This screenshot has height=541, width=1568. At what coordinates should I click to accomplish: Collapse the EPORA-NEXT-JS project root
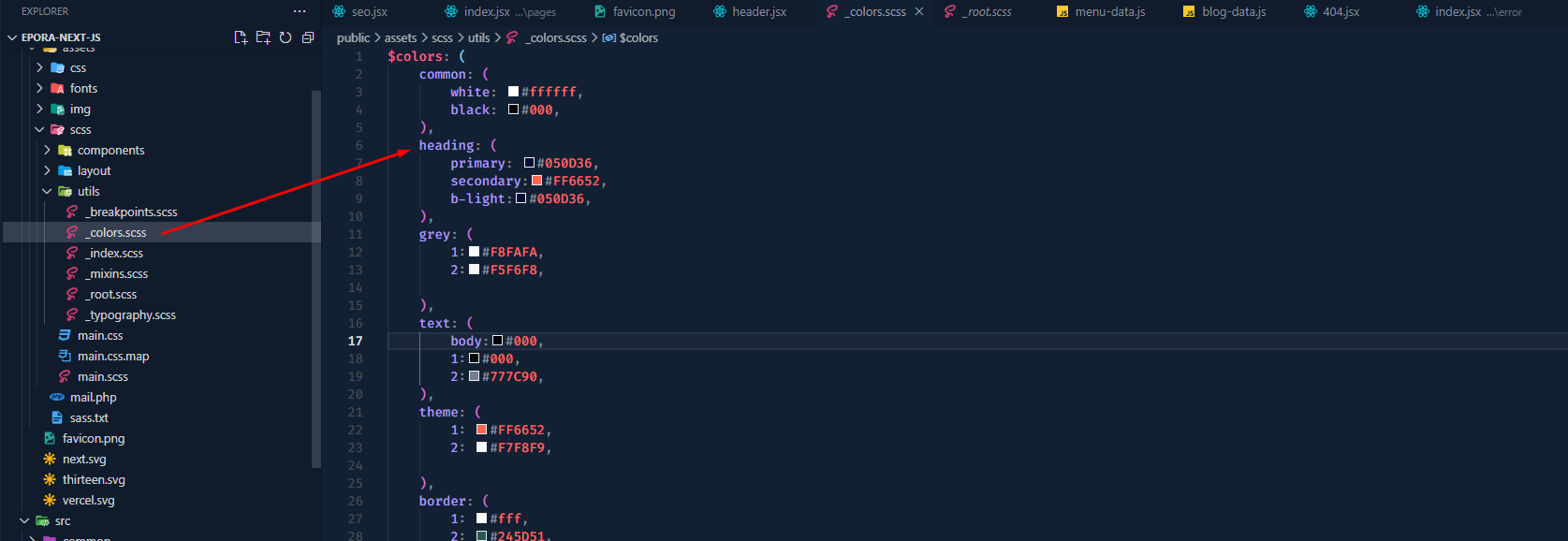(12, 37)
